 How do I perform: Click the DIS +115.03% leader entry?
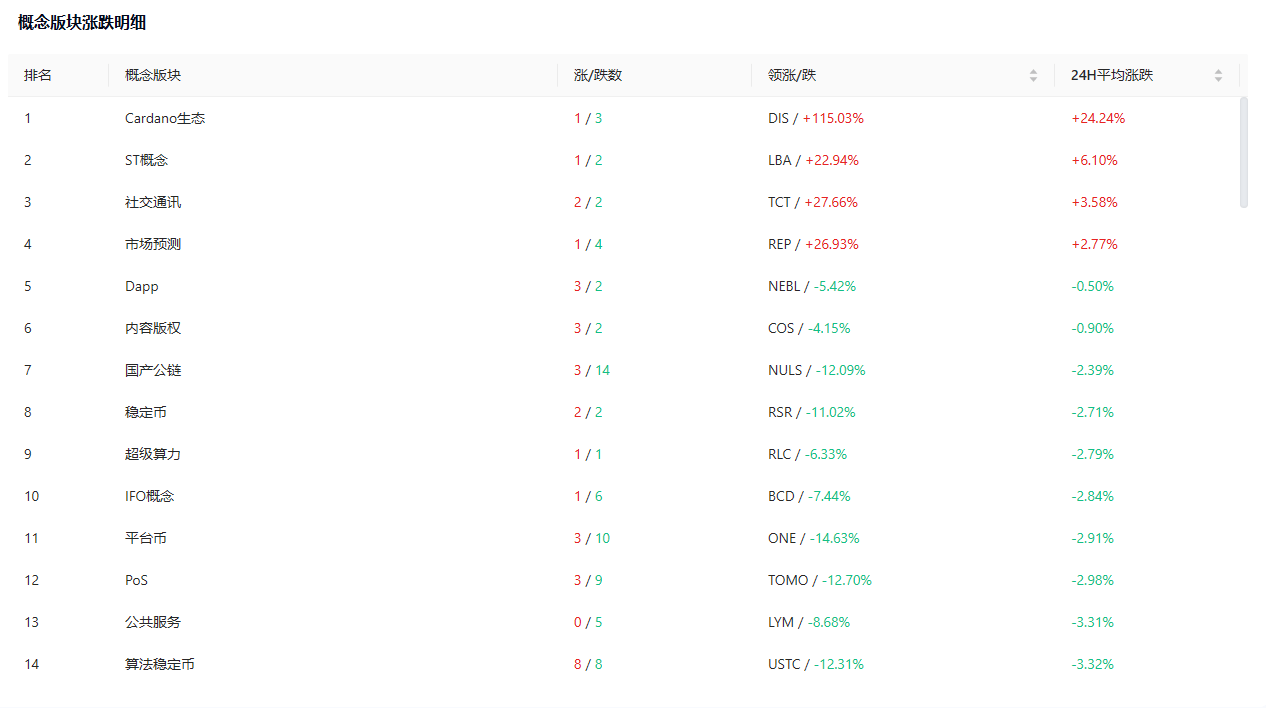pos(815,118)
